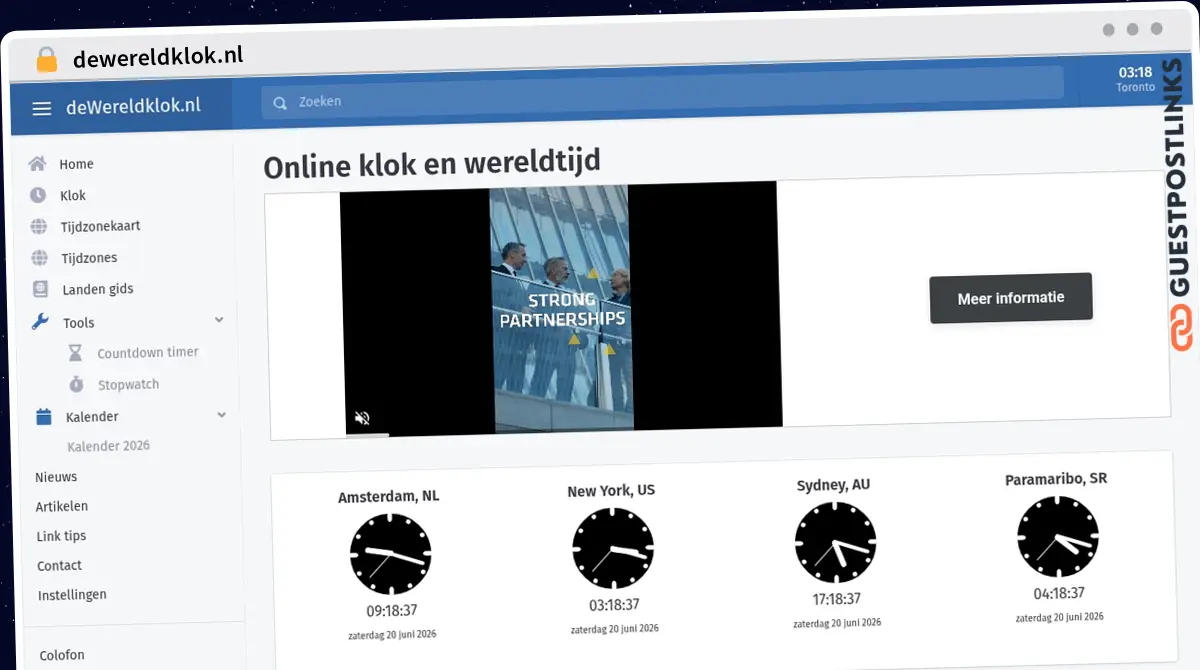This screenshot has height=670, width=1200.
Task: Click the deWereldklok.nl site logo
Action: [133, 106]
